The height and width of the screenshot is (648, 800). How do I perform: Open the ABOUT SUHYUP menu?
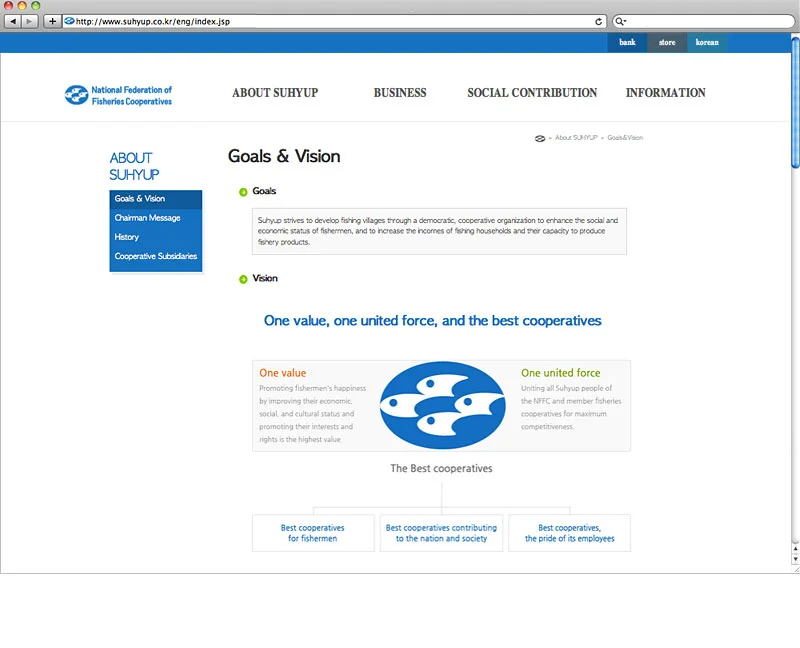pyautogui.click(x=275, y=93)
